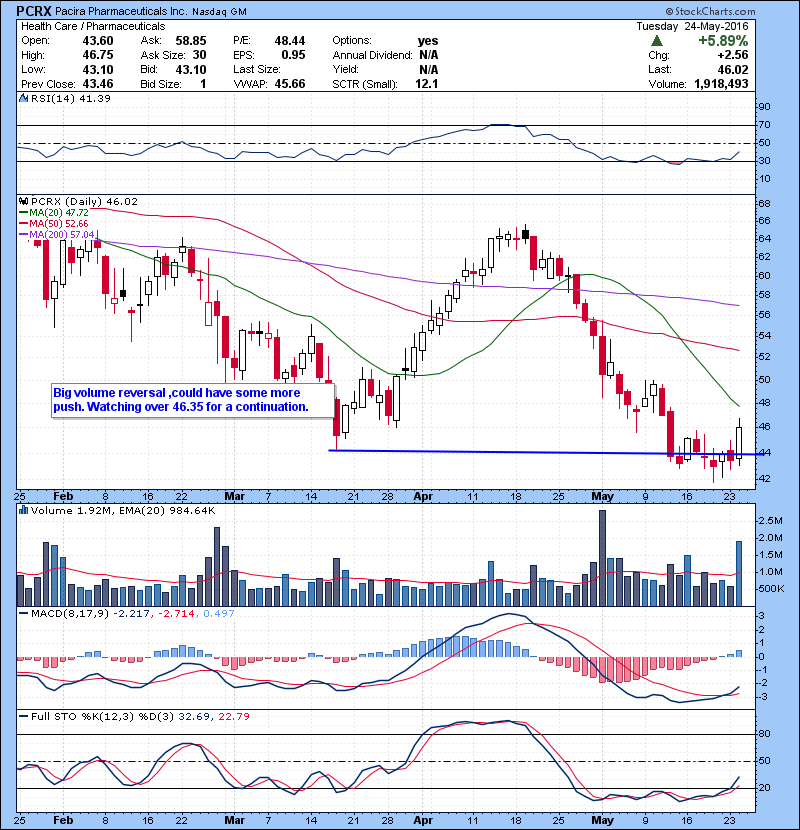The width and height of the screenshot is (800, 830).
Task: Click the MA(200) 57.04 legend text
Action: click(61, 234)
